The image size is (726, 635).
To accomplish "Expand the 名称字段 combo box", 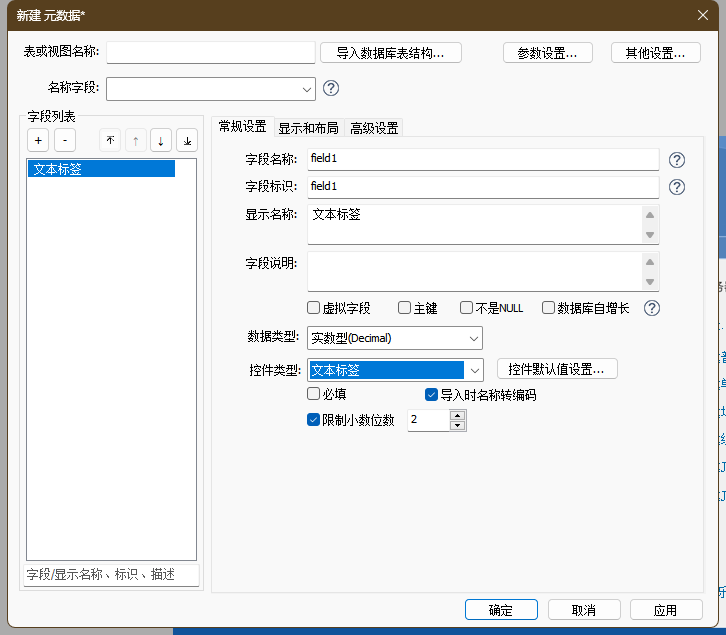I will (x=306, y=89).
